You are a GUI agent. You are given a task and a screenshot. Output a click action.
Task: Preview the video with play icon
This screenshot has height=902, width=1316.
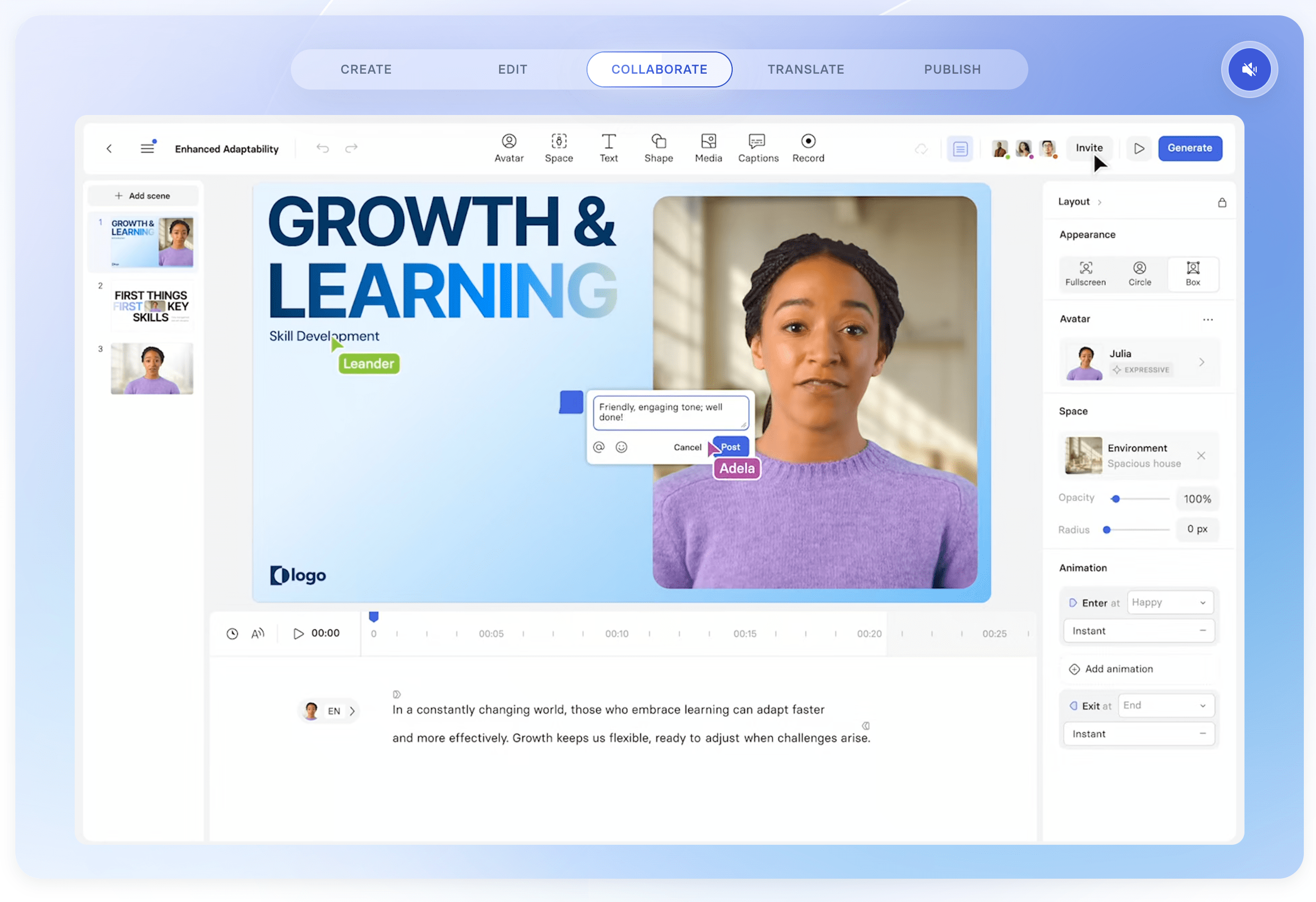point(1139,148)
